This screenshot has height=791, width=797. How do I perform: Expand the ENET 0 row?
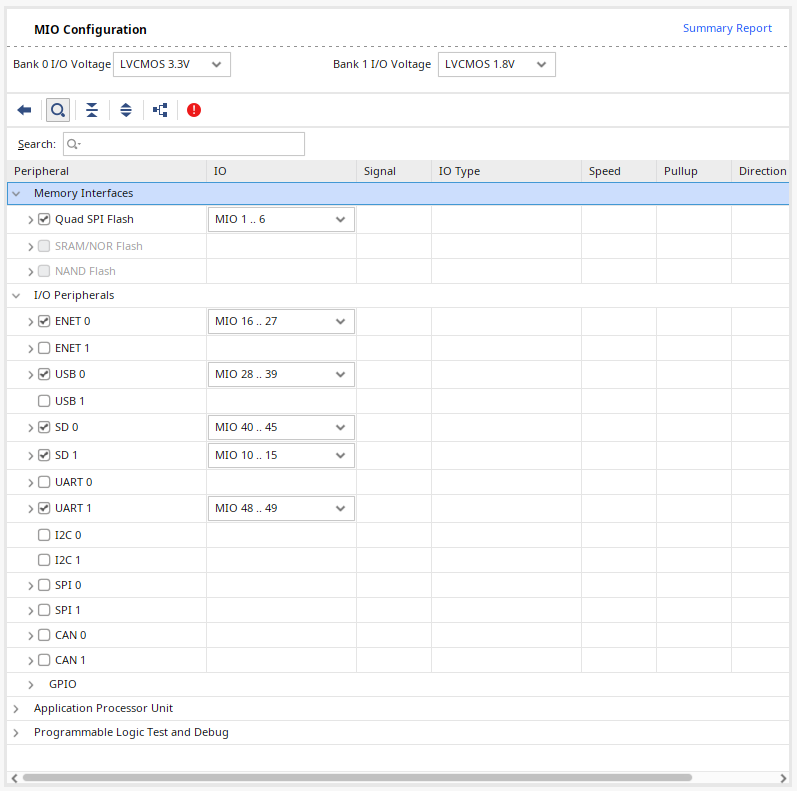[30, 322]
